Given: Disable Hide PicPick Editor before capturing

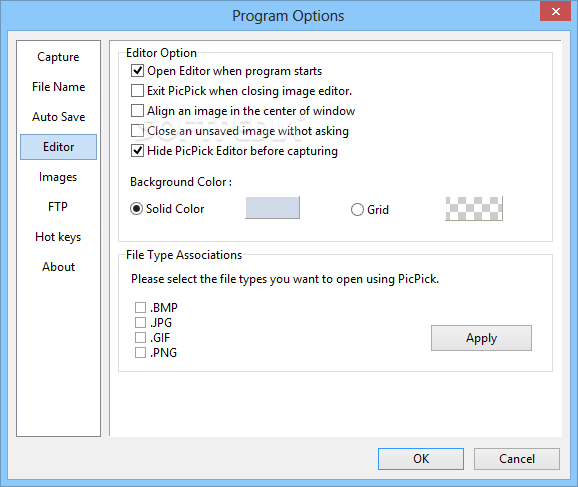Looking at the screenshot, I should tap(137, 150).
